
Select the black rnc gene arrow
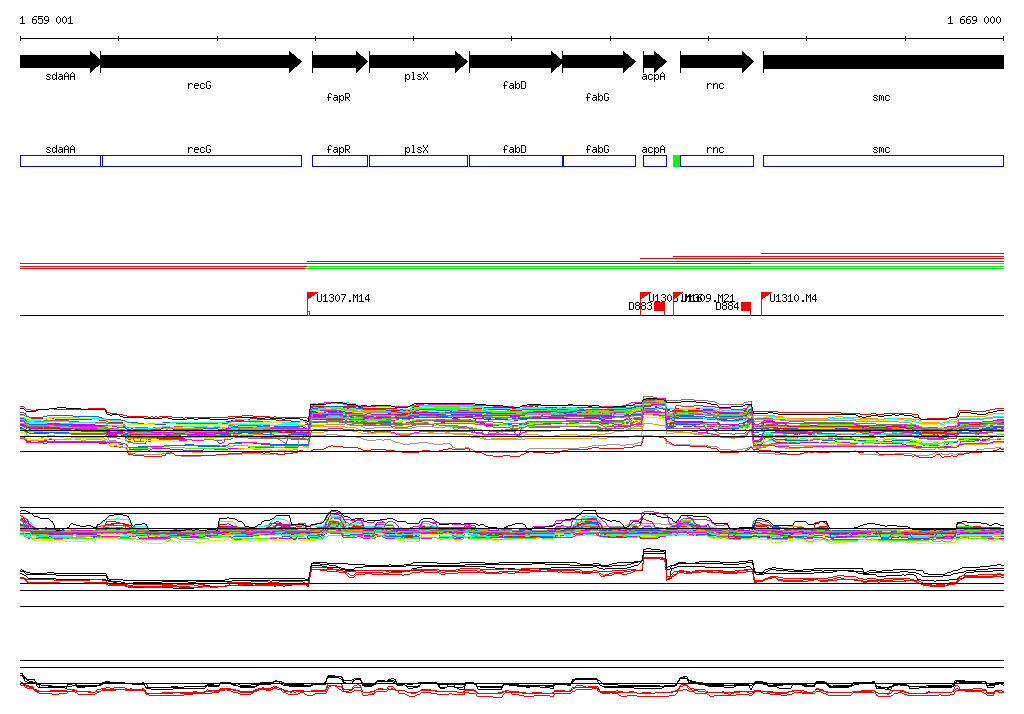pos(717,62)
